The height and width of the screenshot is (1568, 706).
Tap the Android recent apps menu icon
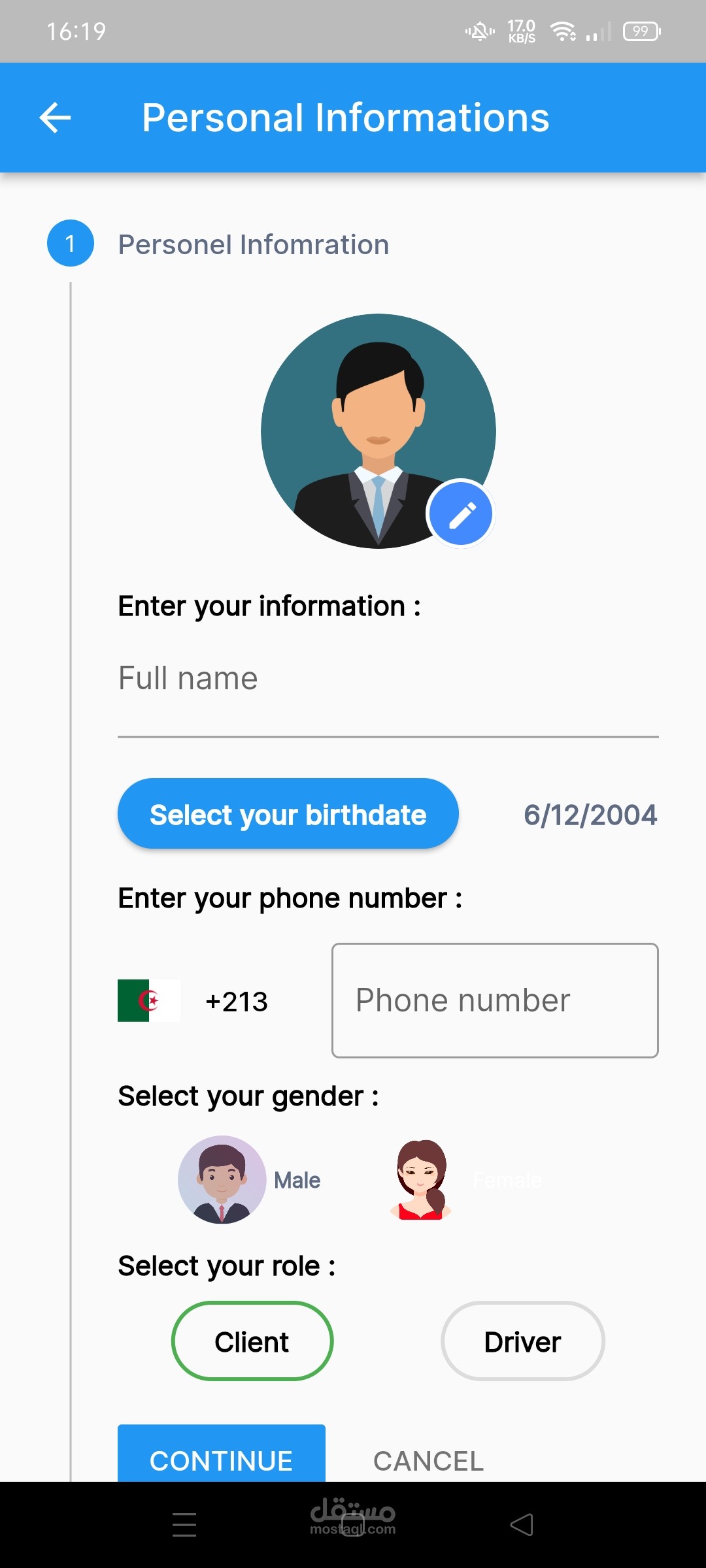tap(184, 1525)
